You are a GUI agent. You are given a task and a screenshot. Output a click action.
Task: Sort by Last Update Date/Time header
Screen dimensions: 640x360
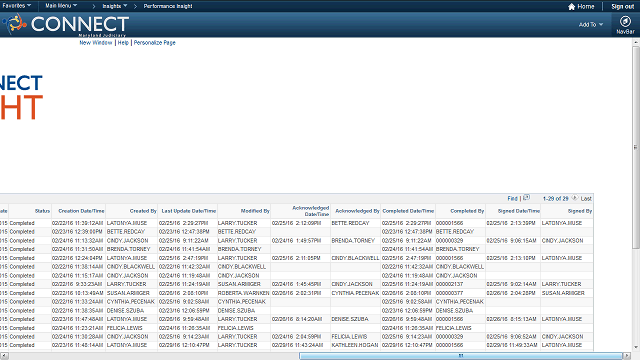tap(189, 211)
